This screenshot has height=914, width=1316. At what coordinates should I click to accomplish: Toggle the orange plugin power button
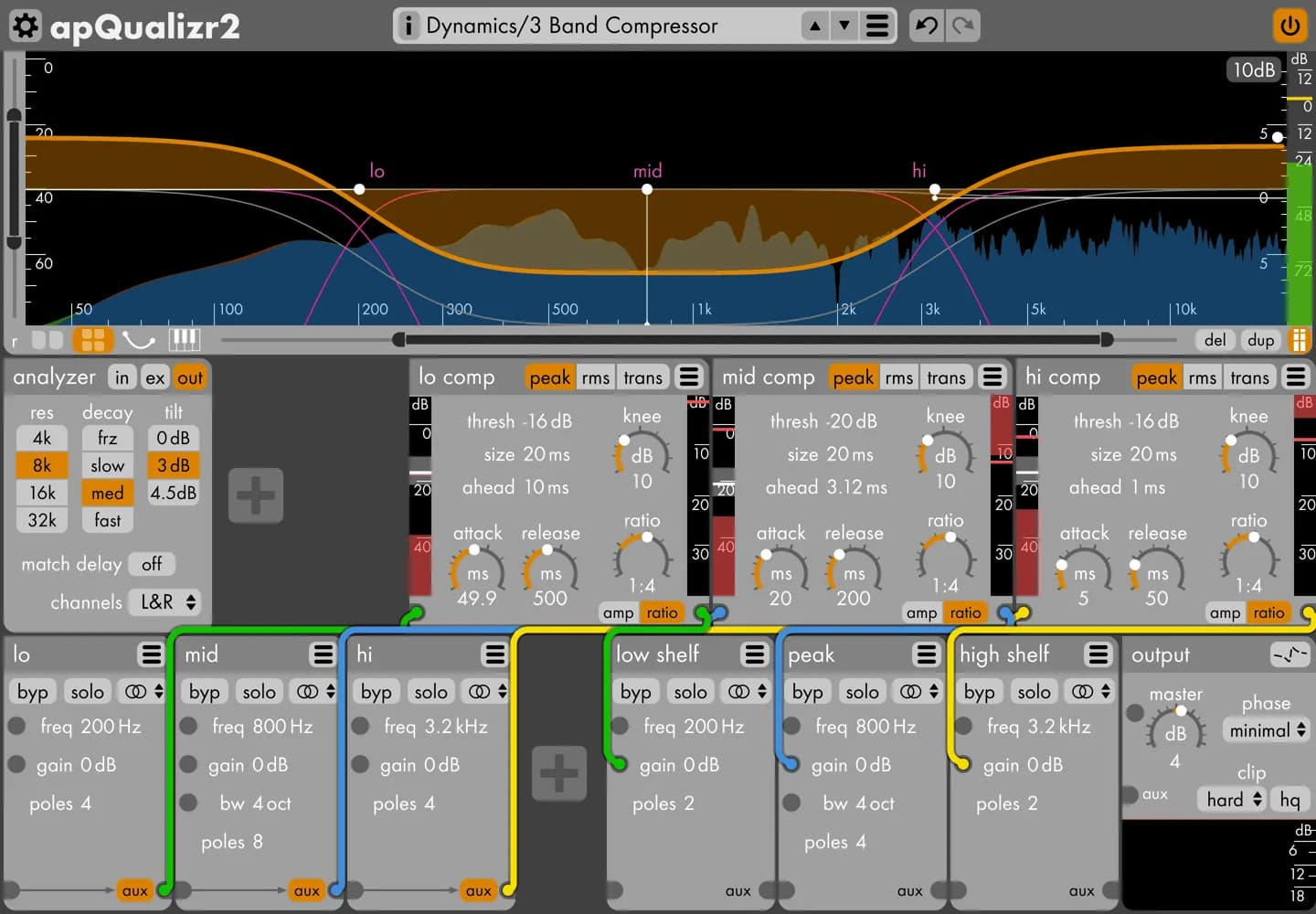[x=1289, y=26]
